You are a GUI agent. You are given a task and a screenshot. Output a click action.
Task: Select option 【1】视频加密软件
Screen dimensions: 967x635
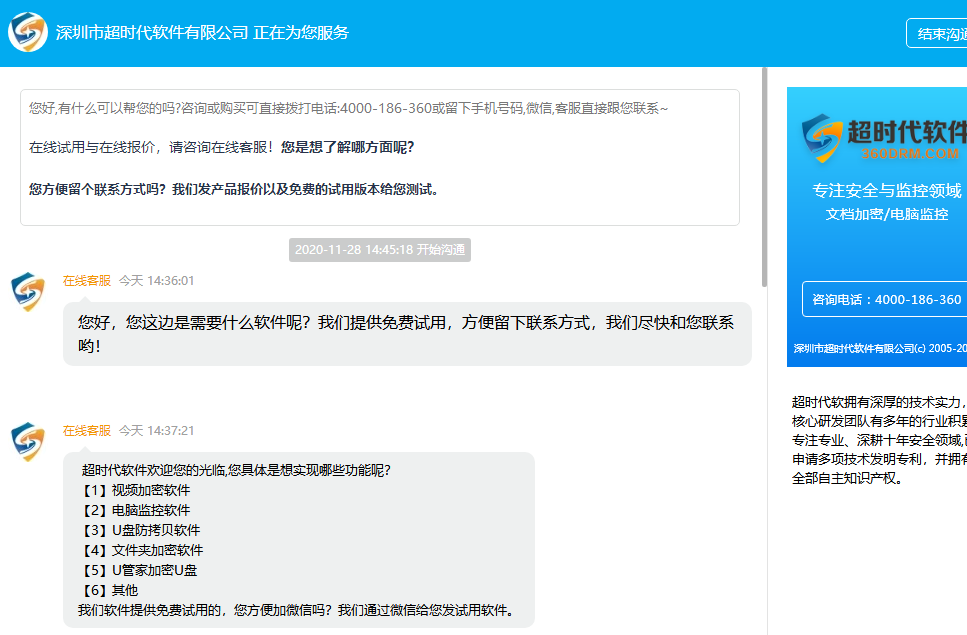(135, 490)
